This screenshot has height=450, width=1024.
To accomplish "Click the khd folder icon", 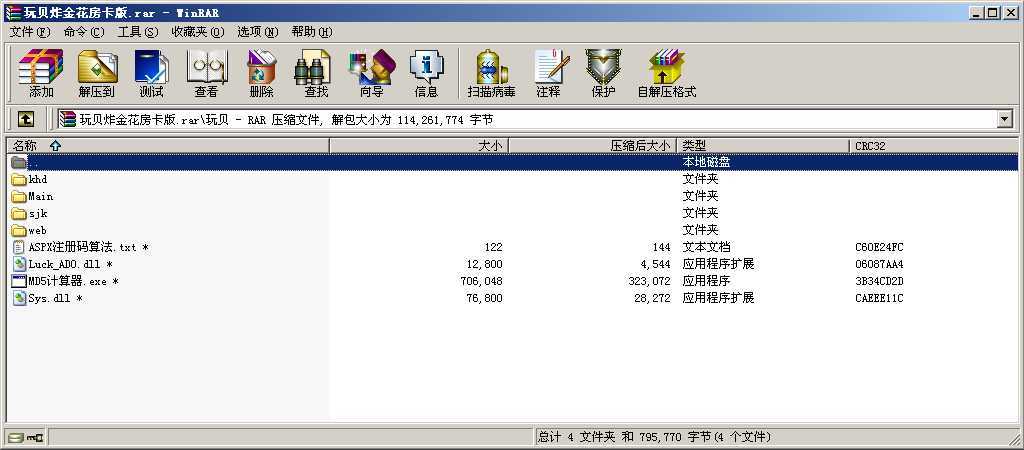I will coord(19,179).
